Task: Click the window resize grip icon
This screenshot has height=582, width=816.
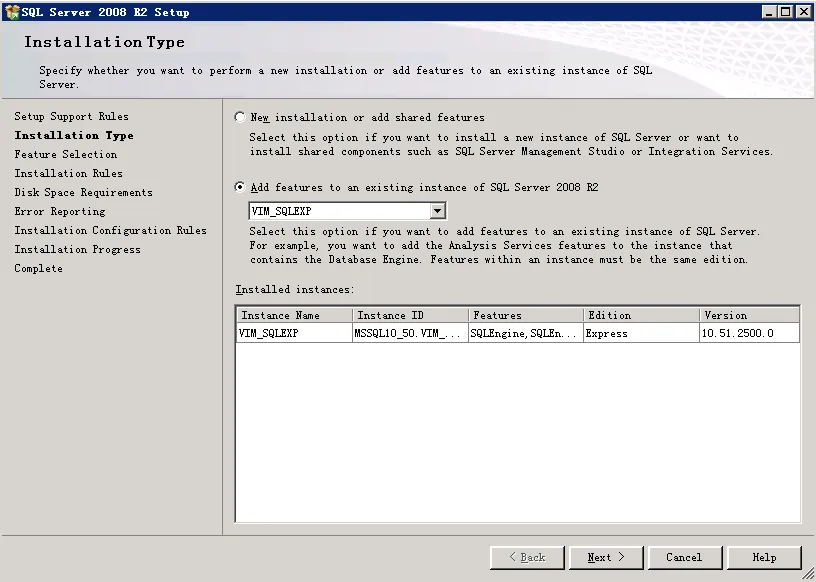Action: (x=808, y=574)
